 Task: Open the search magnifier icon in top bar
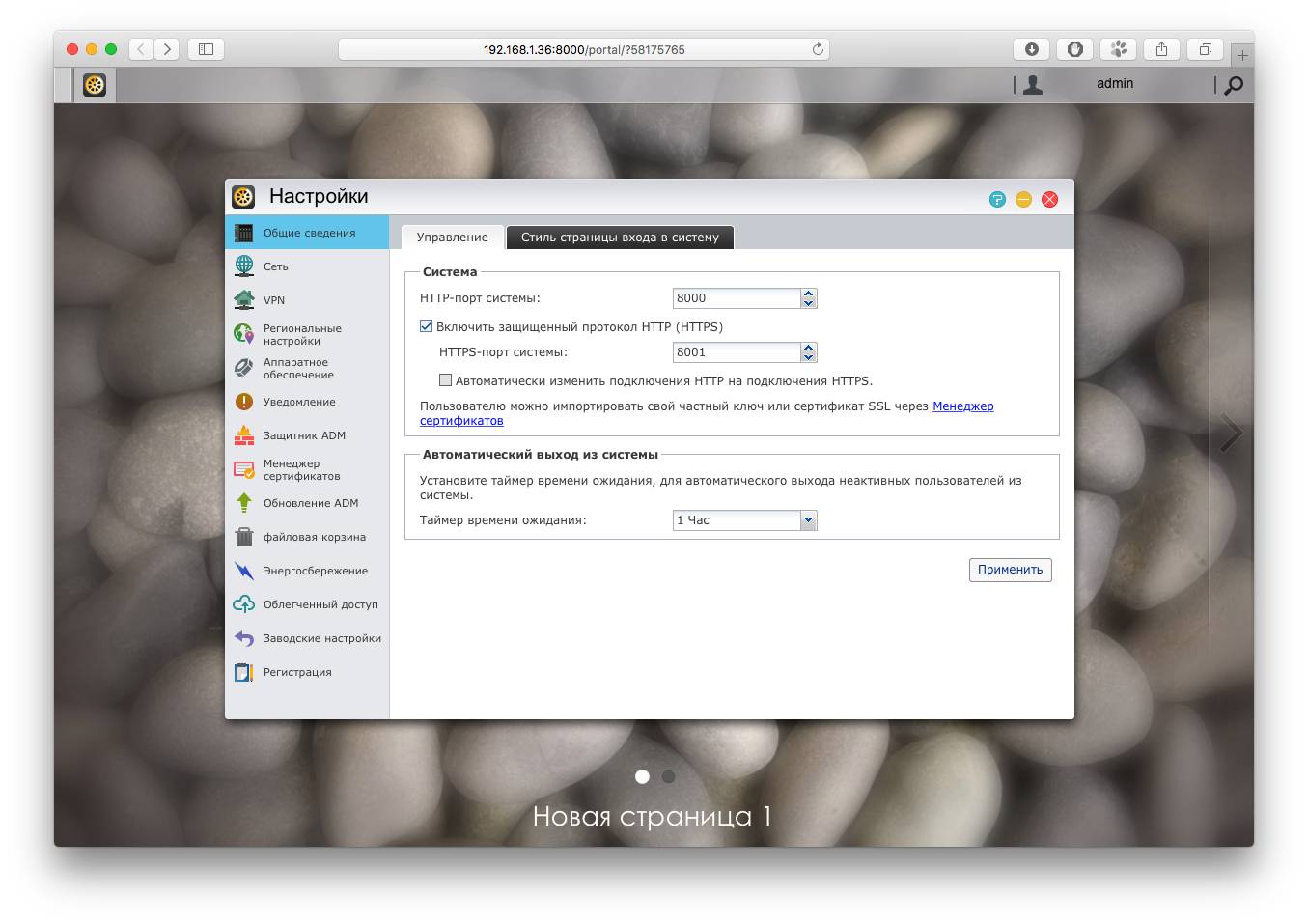pyautogui.click(x=1234, y=85)
